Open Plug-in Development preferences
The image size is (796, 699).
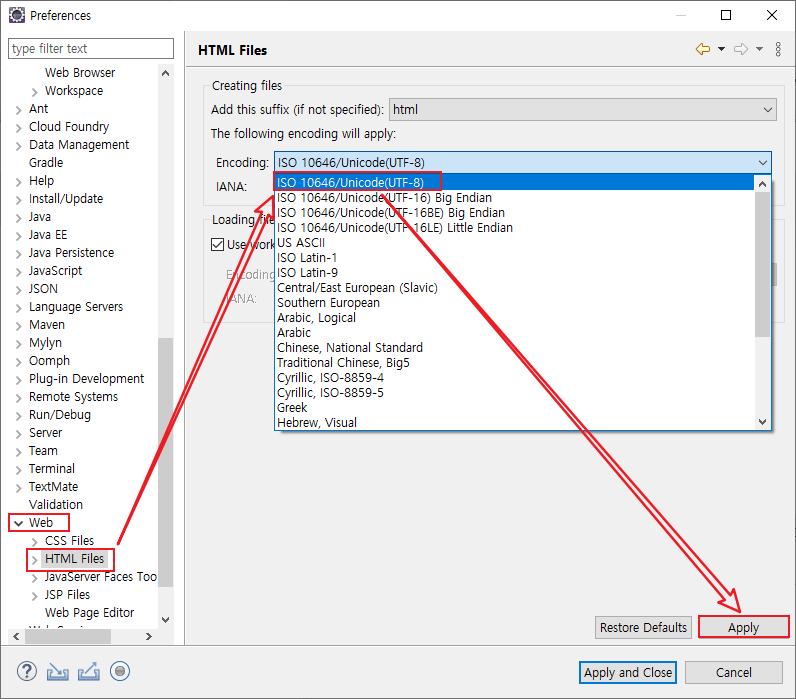[86, 379]
